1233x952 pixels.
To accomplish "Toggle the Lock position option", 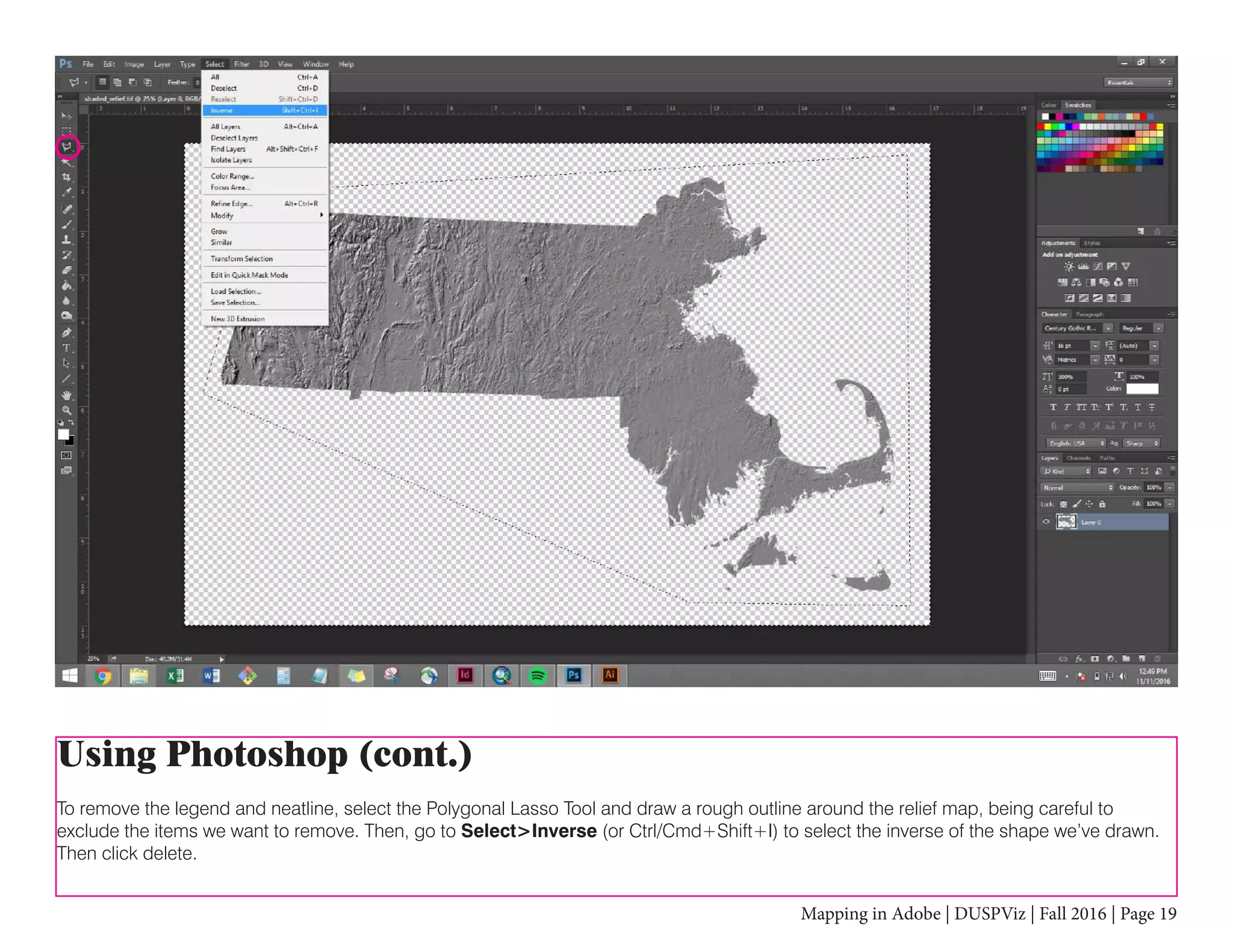I will pos(1089,504).
